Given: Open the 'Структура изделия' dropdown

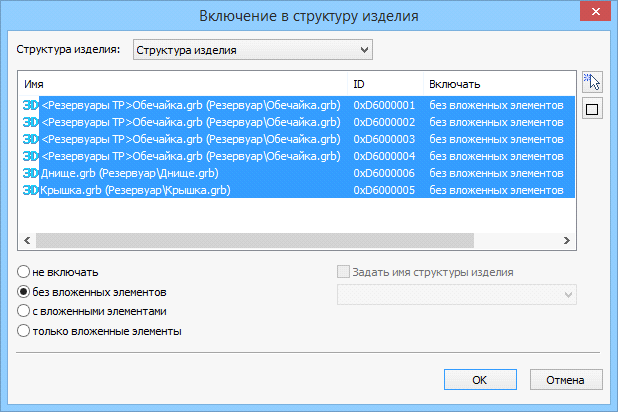Looking at the screenshot, I should (x=251, y=49).
